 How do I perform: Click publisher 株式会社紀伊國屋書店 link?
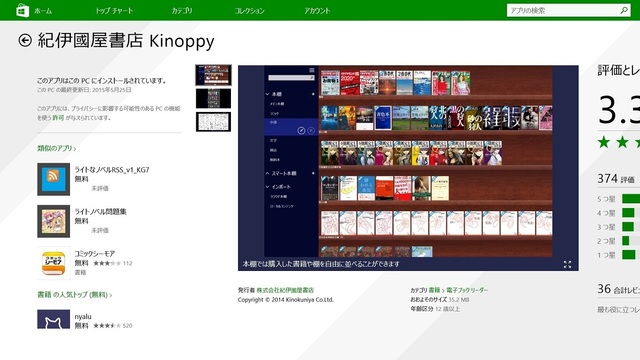point(285,290)
